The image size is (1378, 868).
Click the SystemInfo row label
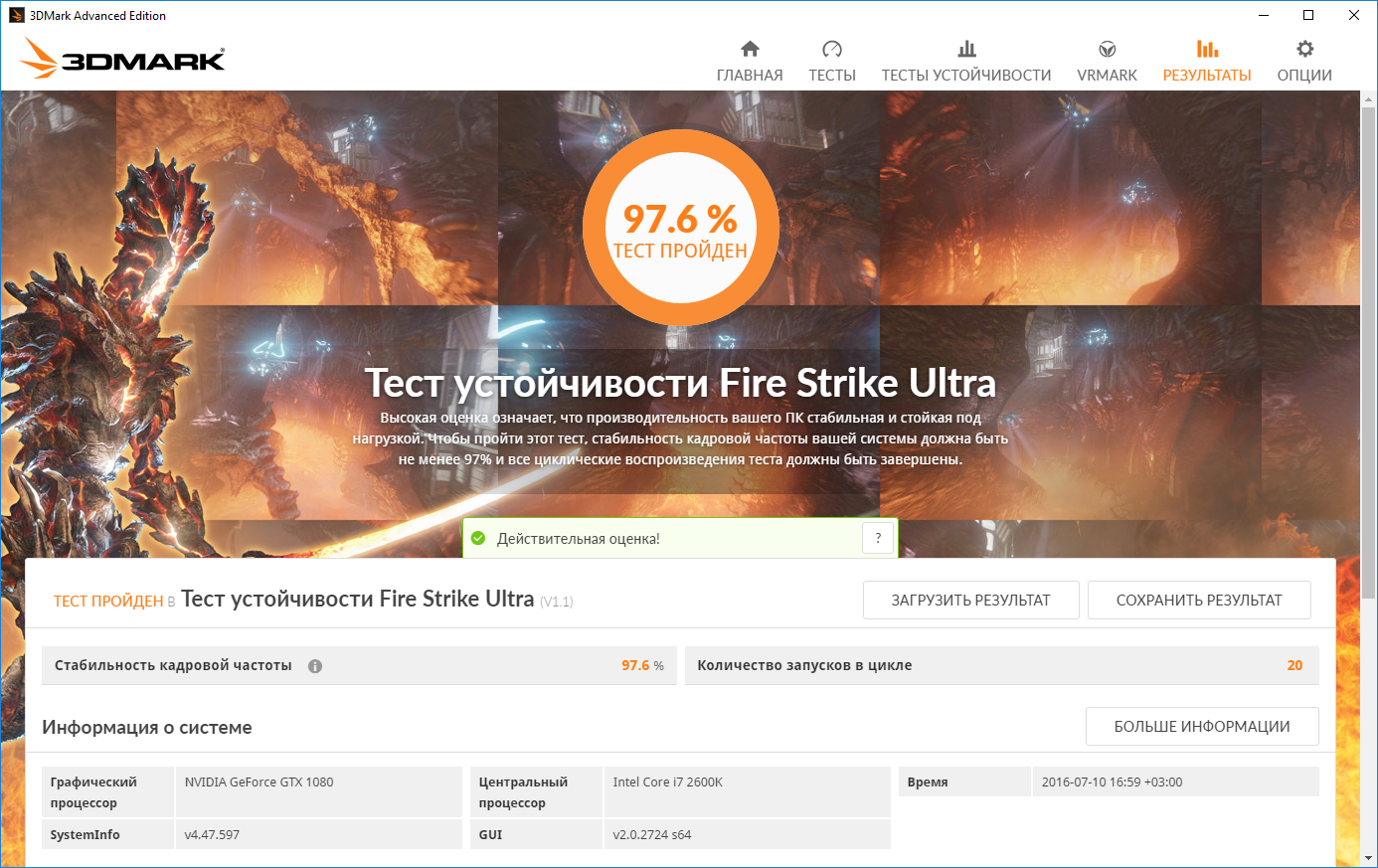[85, 835]
